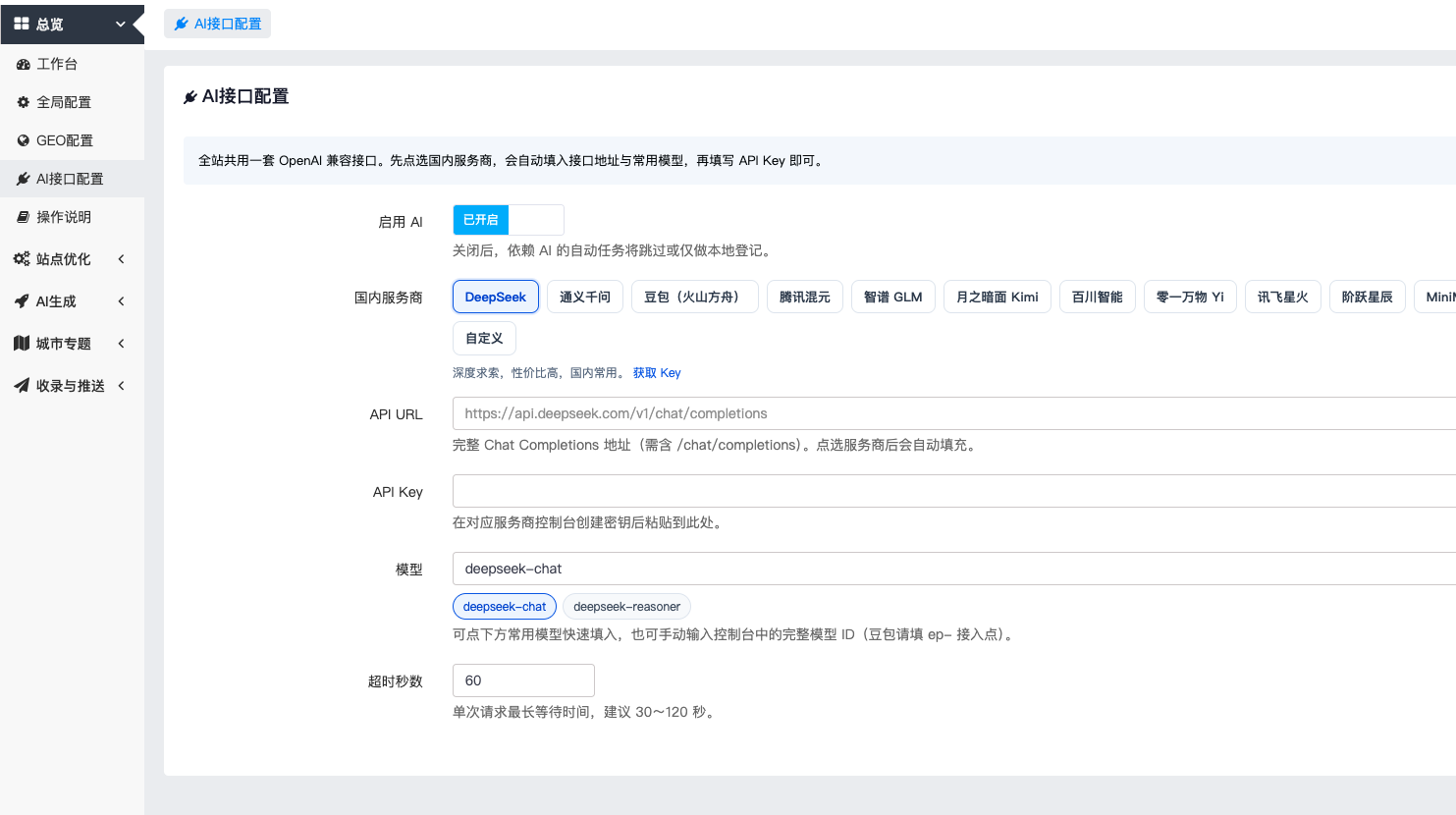
Task: Click the globe icon beside GEO配置
Action: point(23,140)
